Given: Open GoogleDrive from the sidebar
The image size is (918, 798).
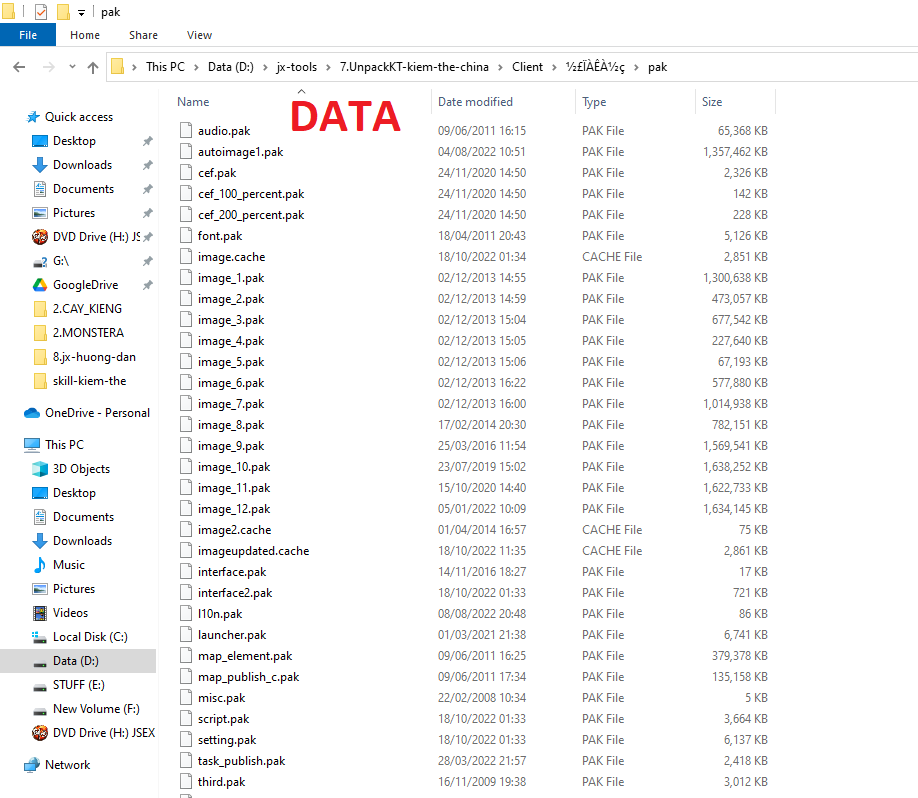Looking at the screenshot, I should pyautogui.click(x=85, y=284).
